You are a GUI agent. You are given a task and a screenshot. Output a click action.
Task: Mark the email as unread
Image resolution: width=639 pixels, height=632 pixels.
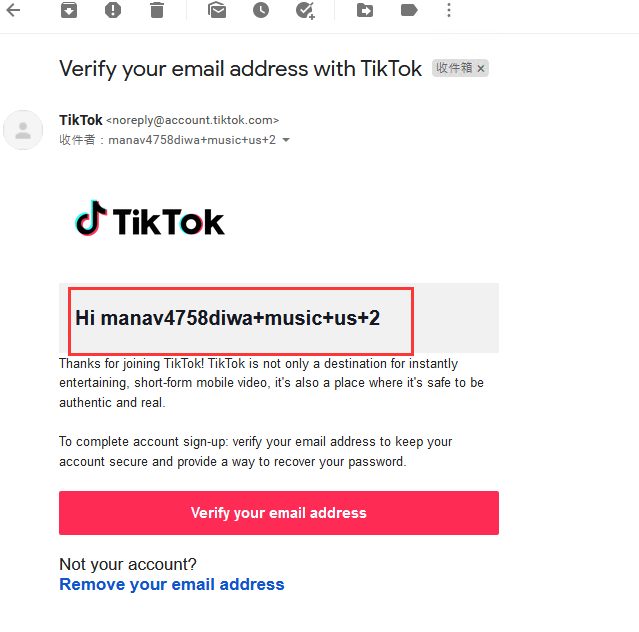[x=217, y=10]
